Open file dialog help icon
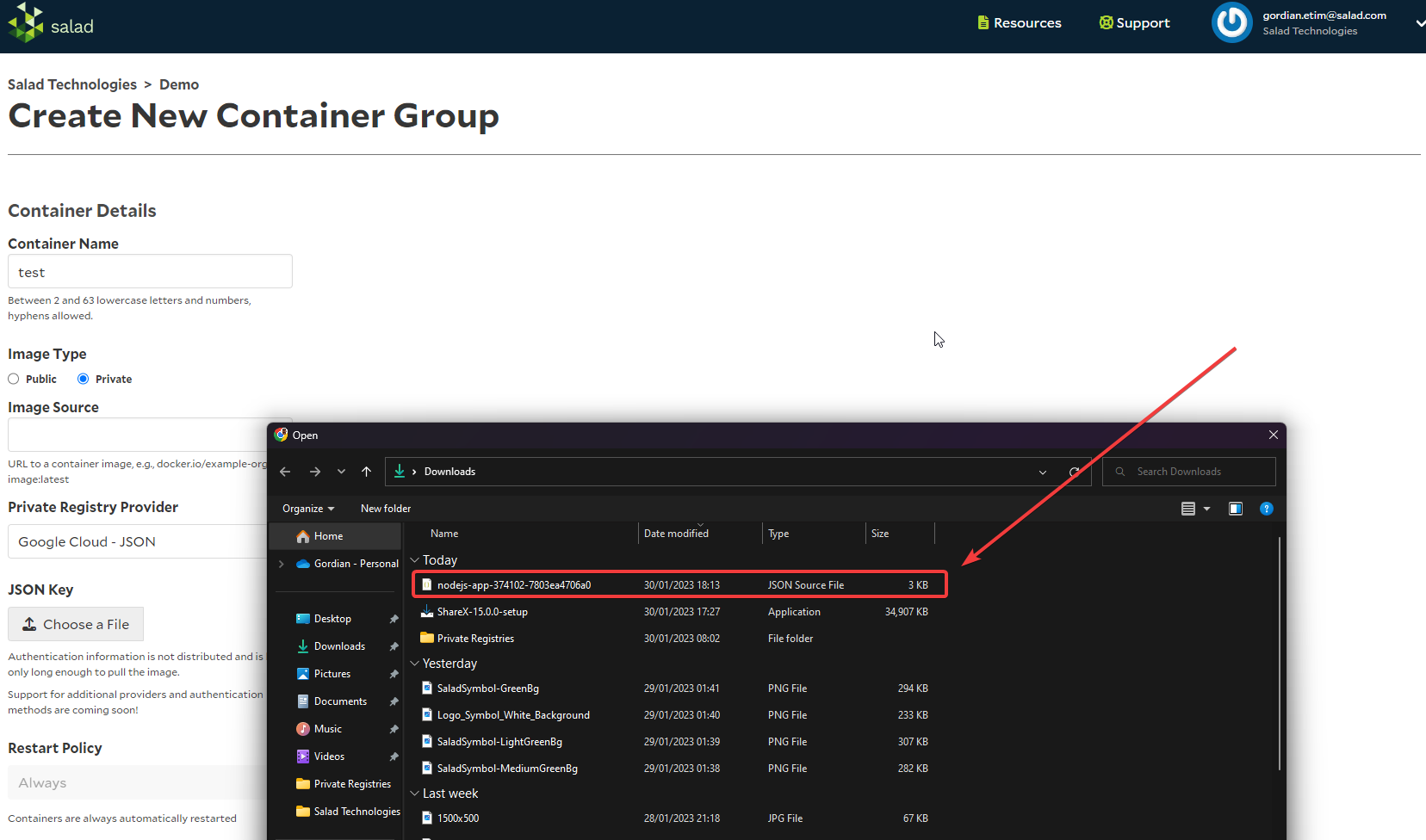1426x840 pixels. coord(1267,509)
